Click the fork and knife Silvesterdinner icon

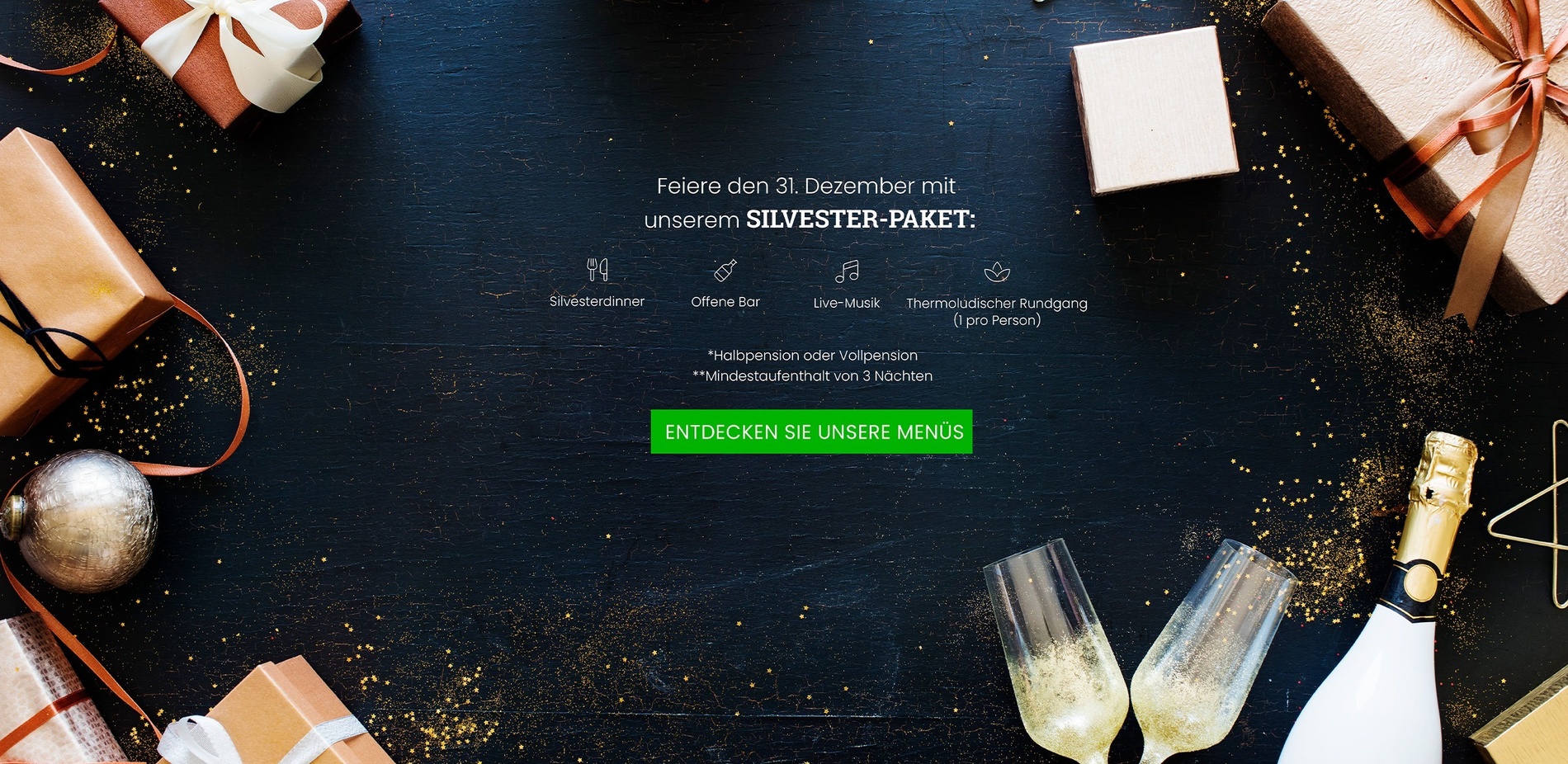[597, 270]
